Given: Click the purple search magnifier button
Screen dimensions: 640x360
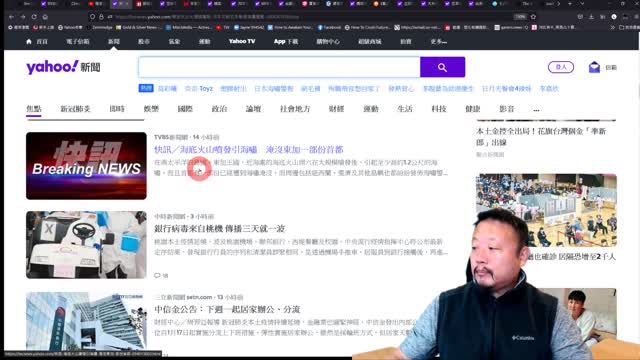Looking at the screenshot, I should (442, 67).
